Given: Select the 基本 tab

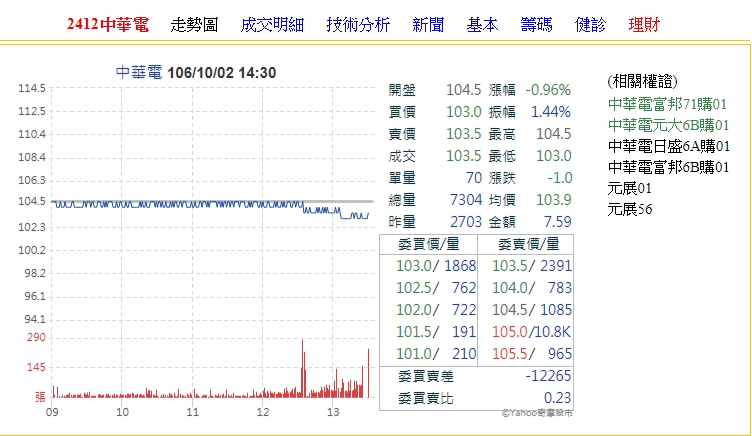Looking at the screenshot, I should pos(482,24).
